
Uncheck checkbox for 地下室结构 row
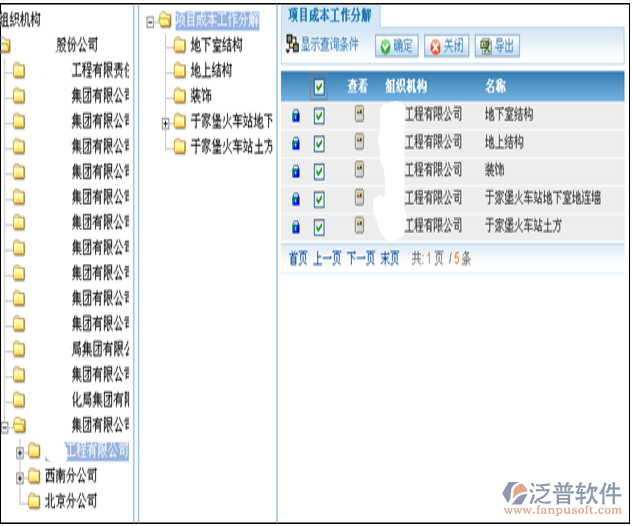319,116
